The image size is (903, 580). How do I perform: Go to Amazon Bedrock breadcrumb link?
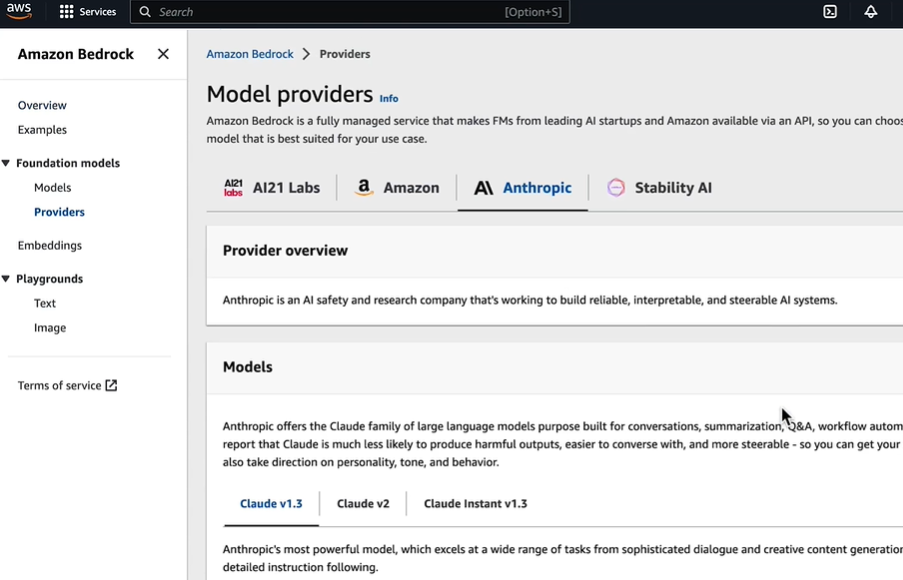pos(250,54)
